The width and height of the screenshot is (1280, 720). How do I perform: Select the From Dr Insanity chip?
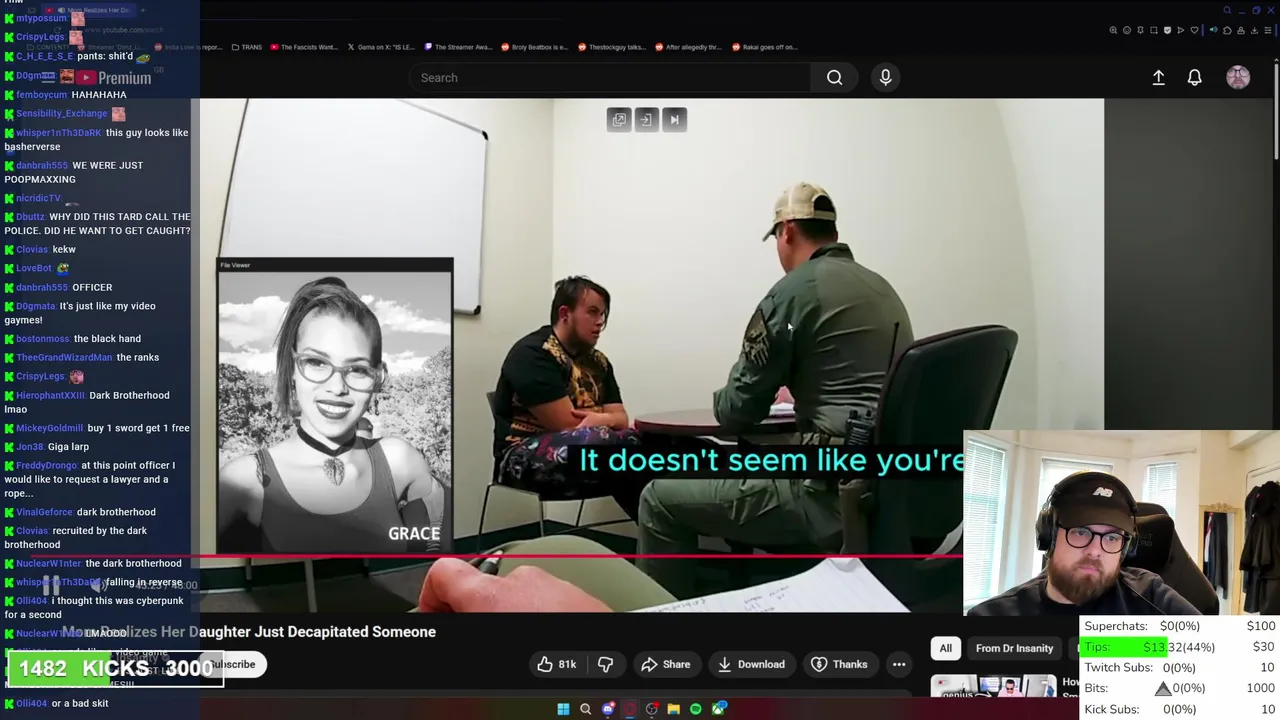1014,648
